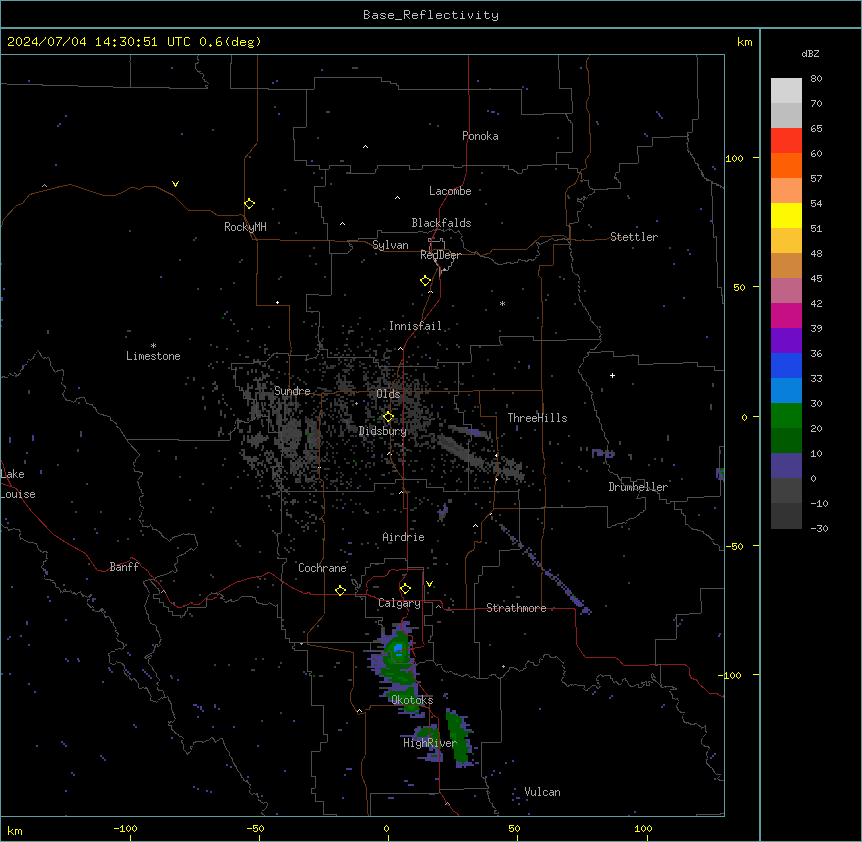The height and width of the screenshot is (842, 862).
Task: Pick the indigo 0-10 dBZ legend swatch
Action: point(786,466)
